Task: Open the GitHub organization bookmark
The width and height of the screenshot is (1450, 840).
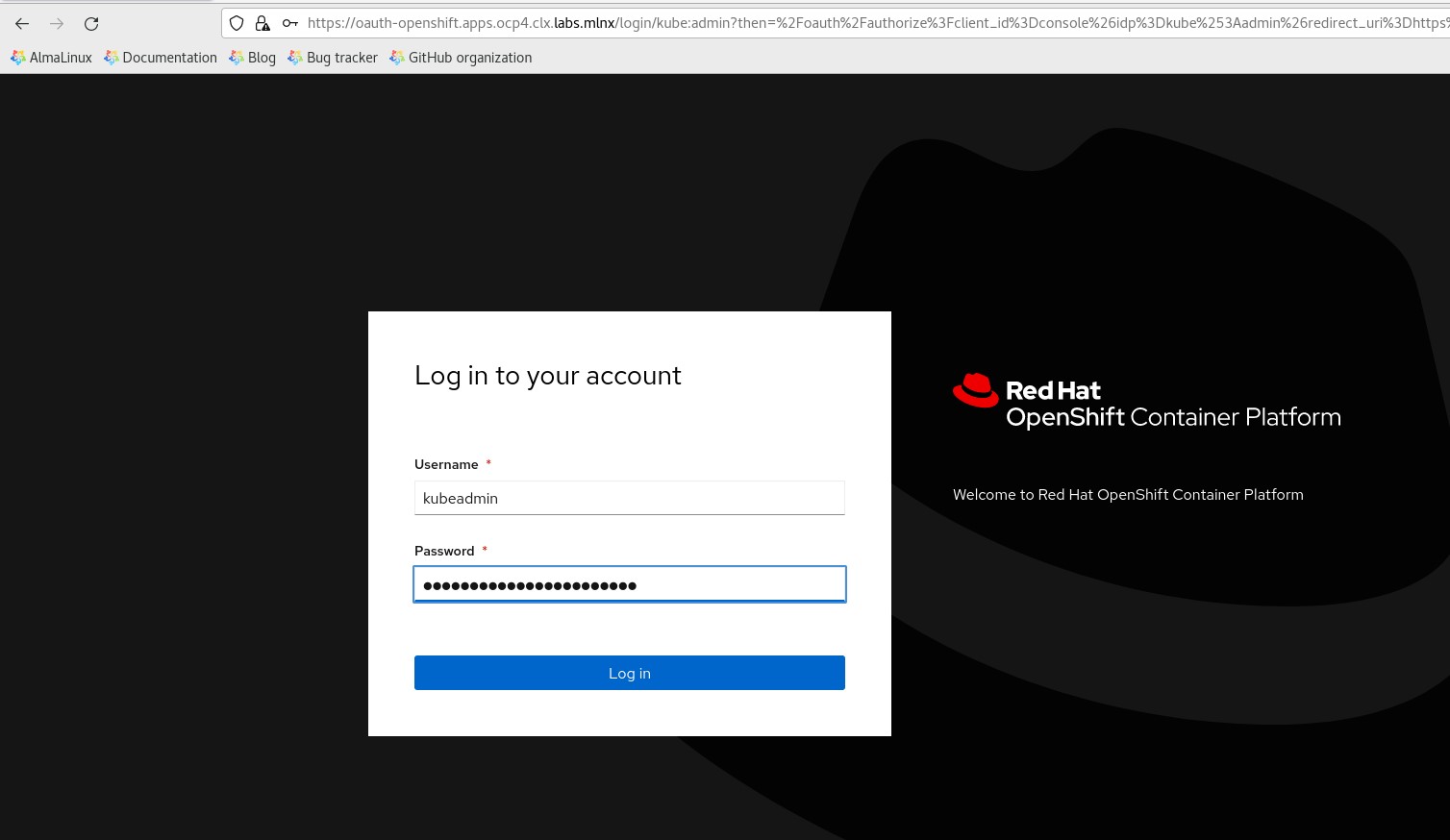Action: (461, 58)
